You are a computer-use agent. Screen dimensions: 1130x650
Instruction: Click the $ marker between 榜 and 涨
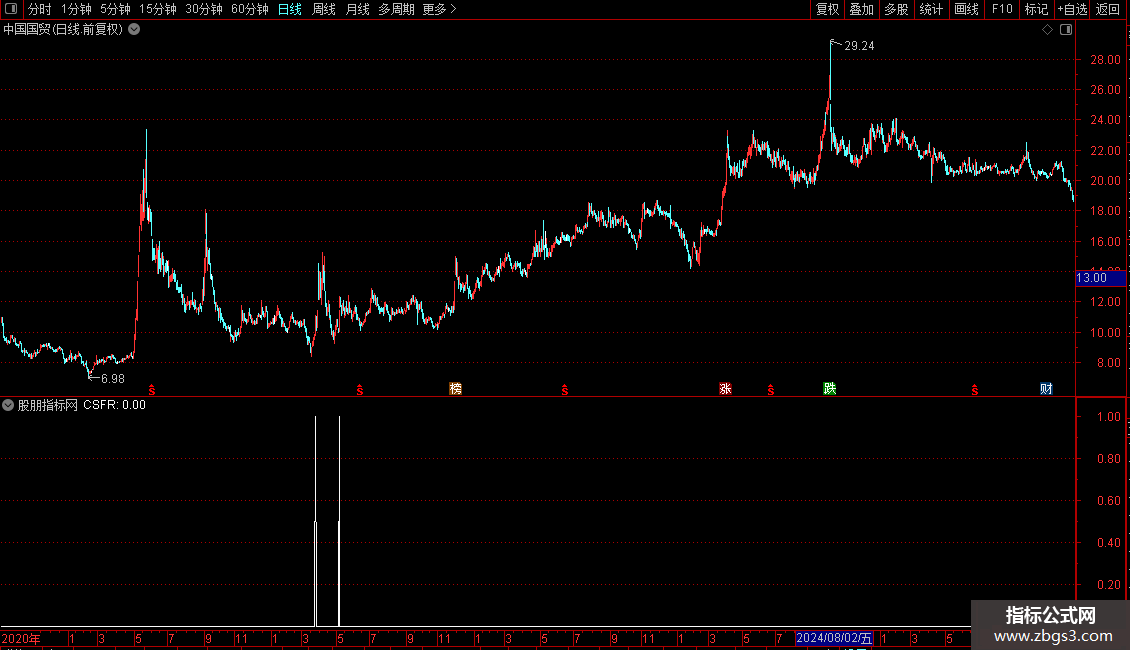(564, 390)
